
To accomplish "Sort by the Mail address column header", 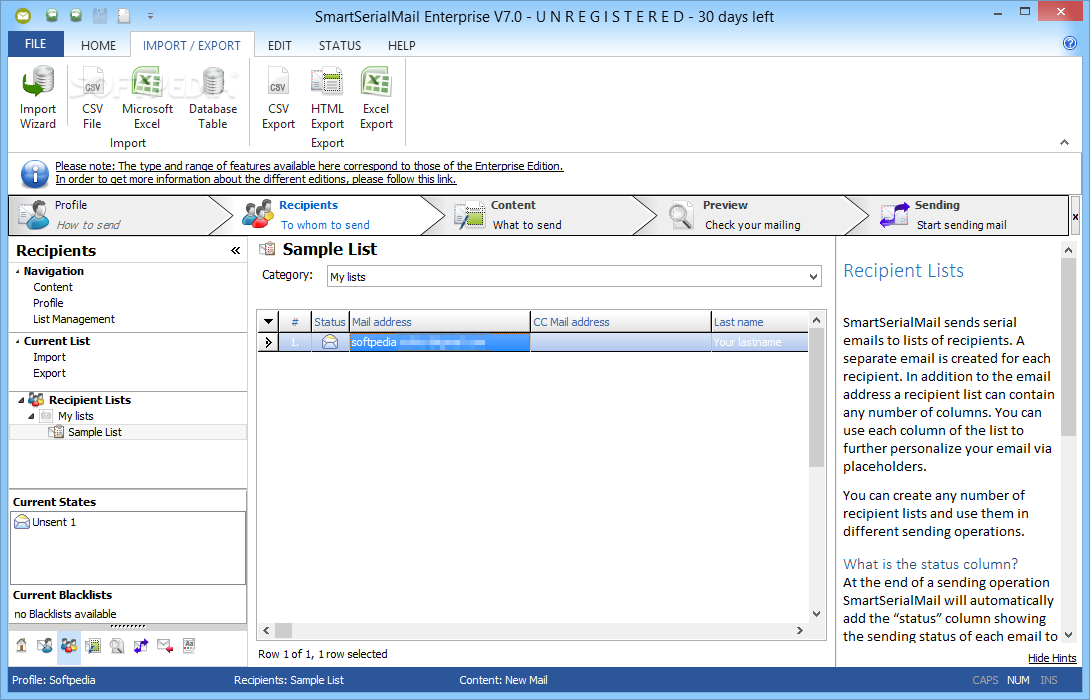I will point(439,322).
